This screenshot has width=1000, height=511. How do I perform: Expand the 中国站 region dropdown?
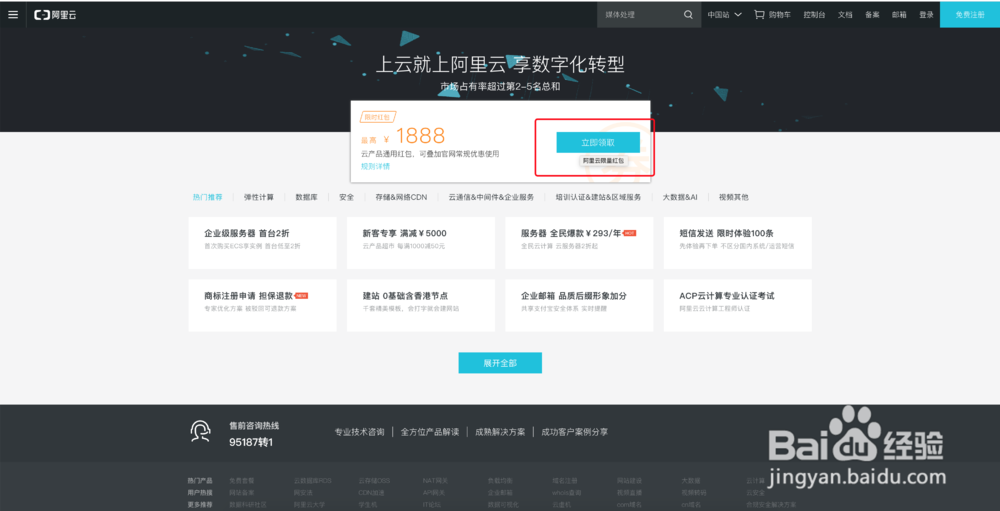click(x=724, y=15)
